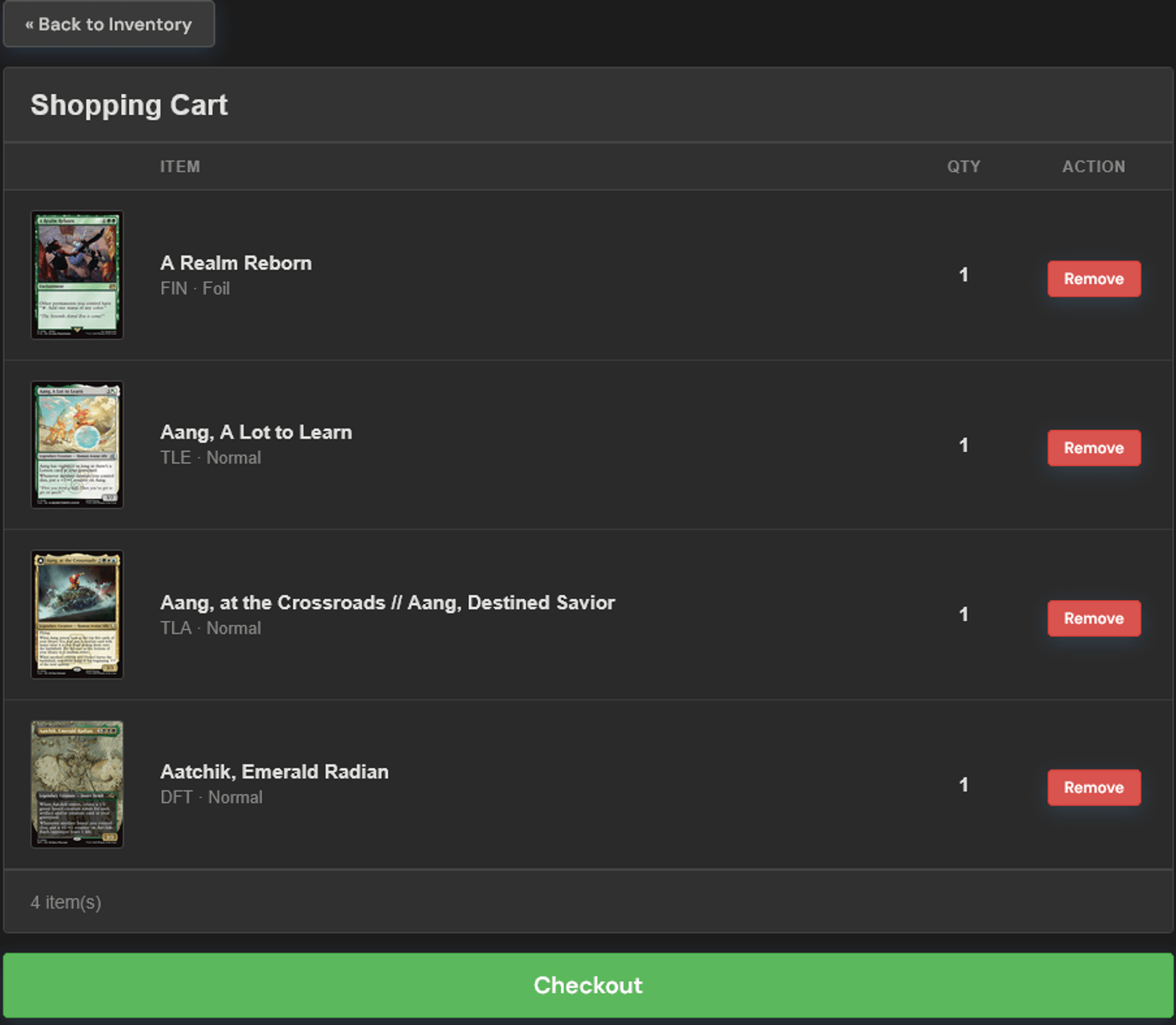Proceed with the green Checkout button
Image resolution: width=1176 pixels, height=1025 pixels.
point(588,986)
